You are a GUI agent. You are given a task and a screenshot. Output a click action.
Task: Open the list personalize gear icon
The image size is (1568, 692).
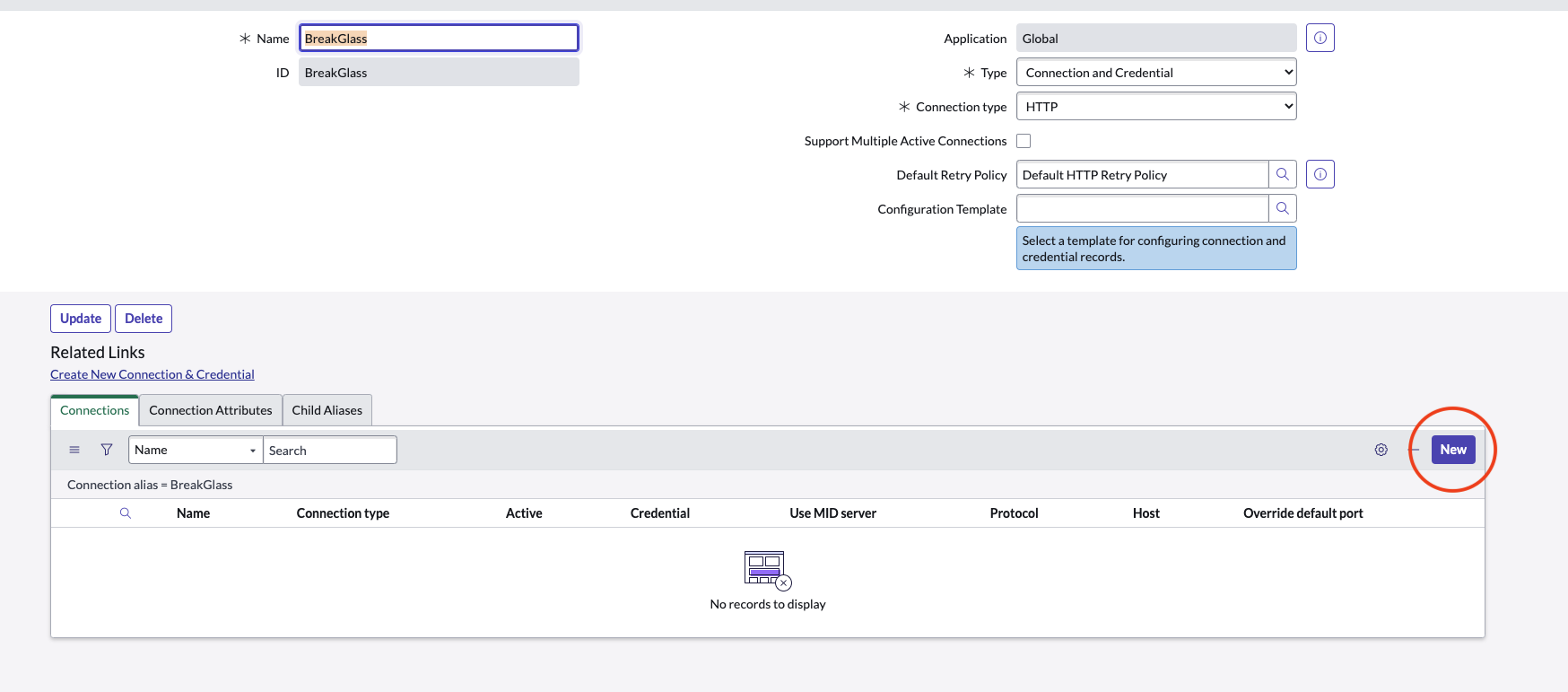point(1381,450)
